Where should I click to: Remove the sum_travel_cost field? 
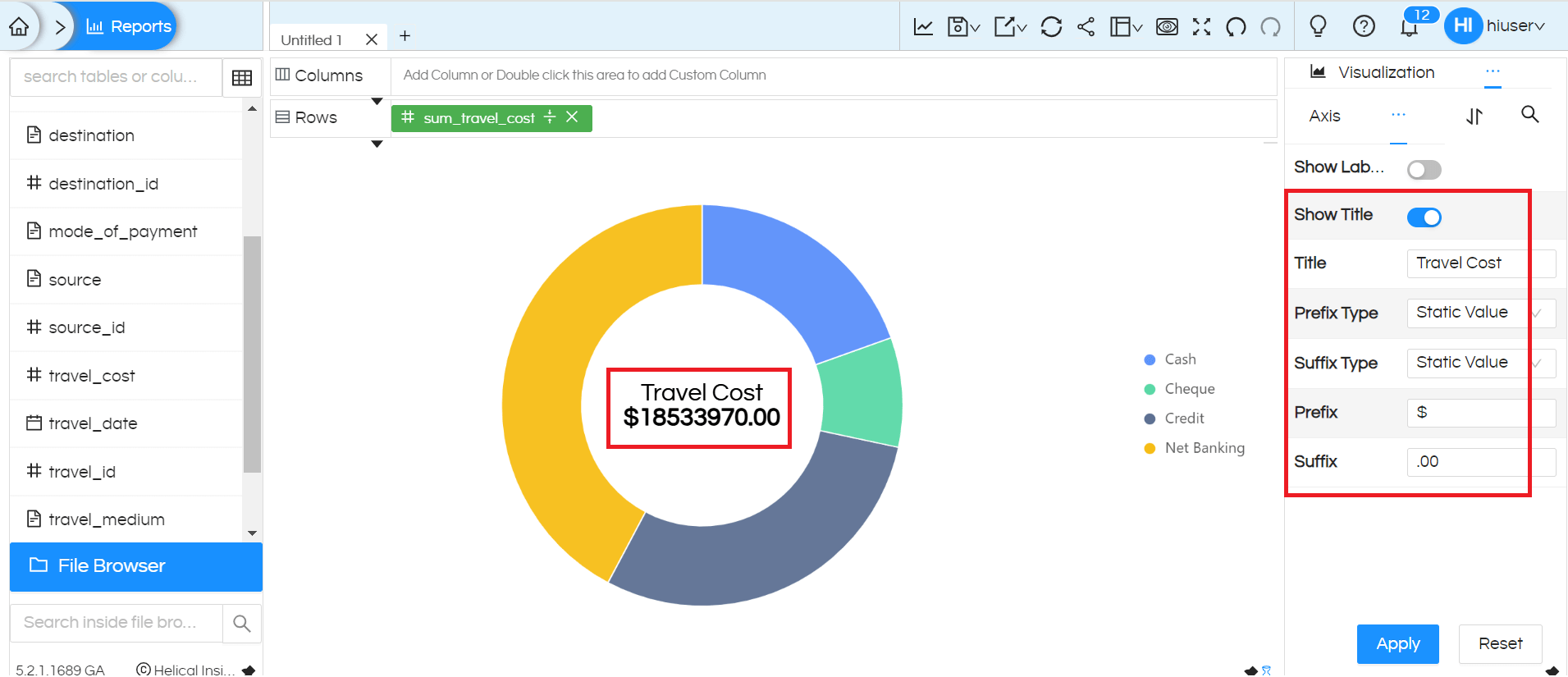[572, 117]
